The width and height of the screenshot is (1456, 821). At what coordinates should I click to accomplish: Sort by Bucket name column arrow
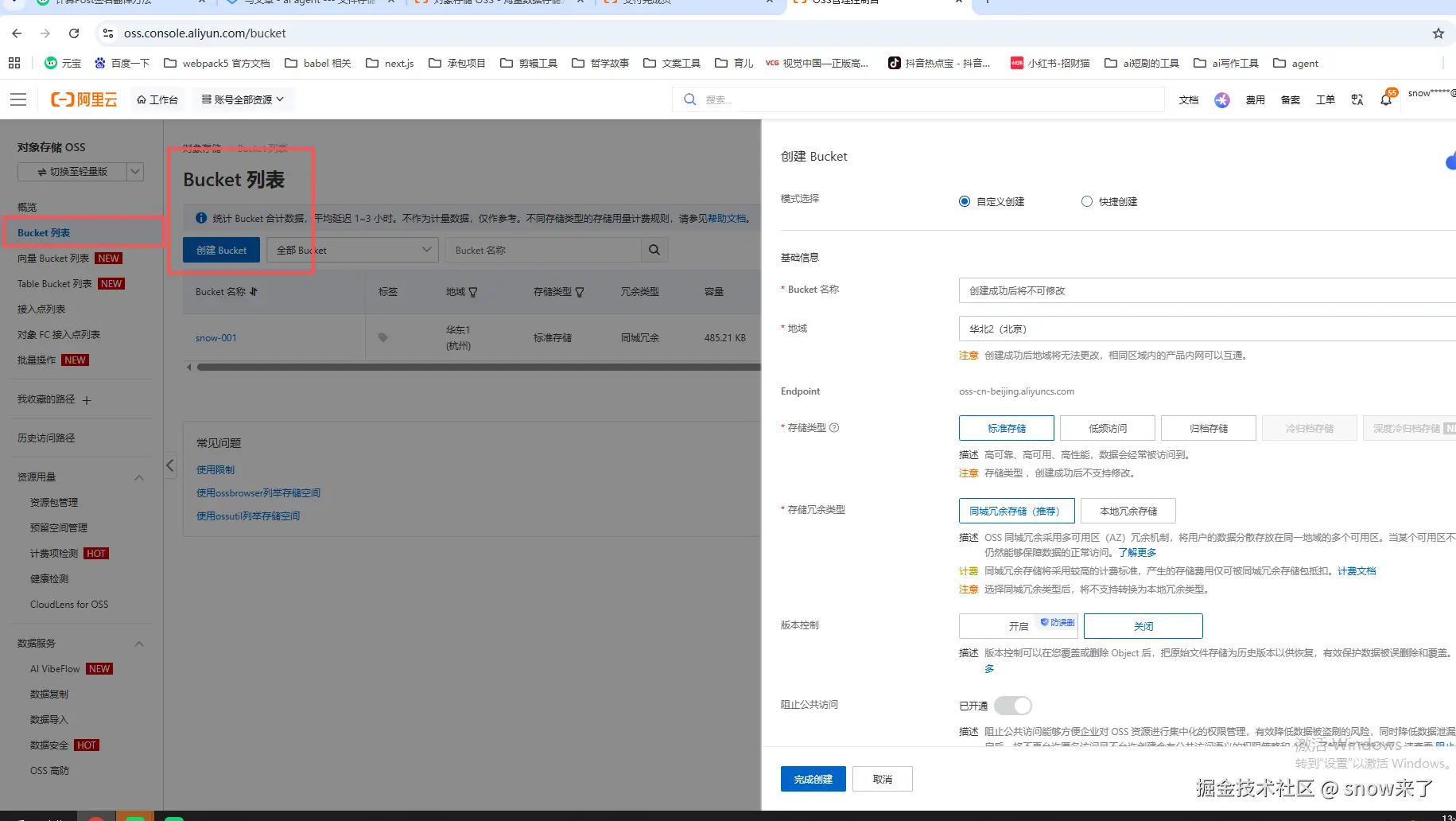pos(254,292)
